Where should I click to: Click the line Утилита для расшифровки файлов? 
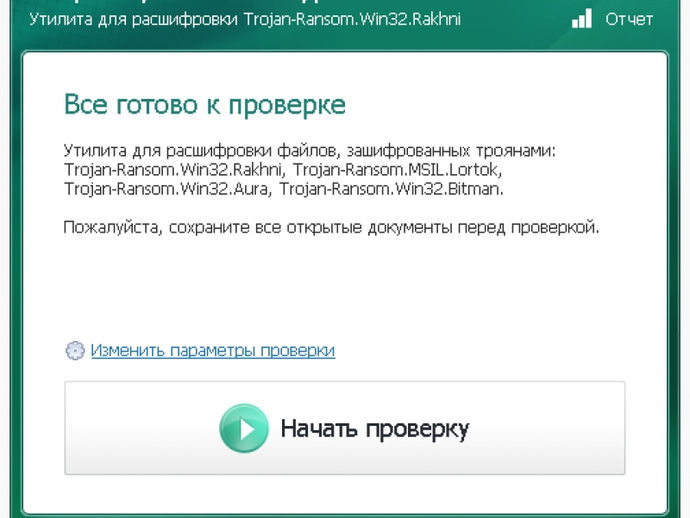(310, 151)
